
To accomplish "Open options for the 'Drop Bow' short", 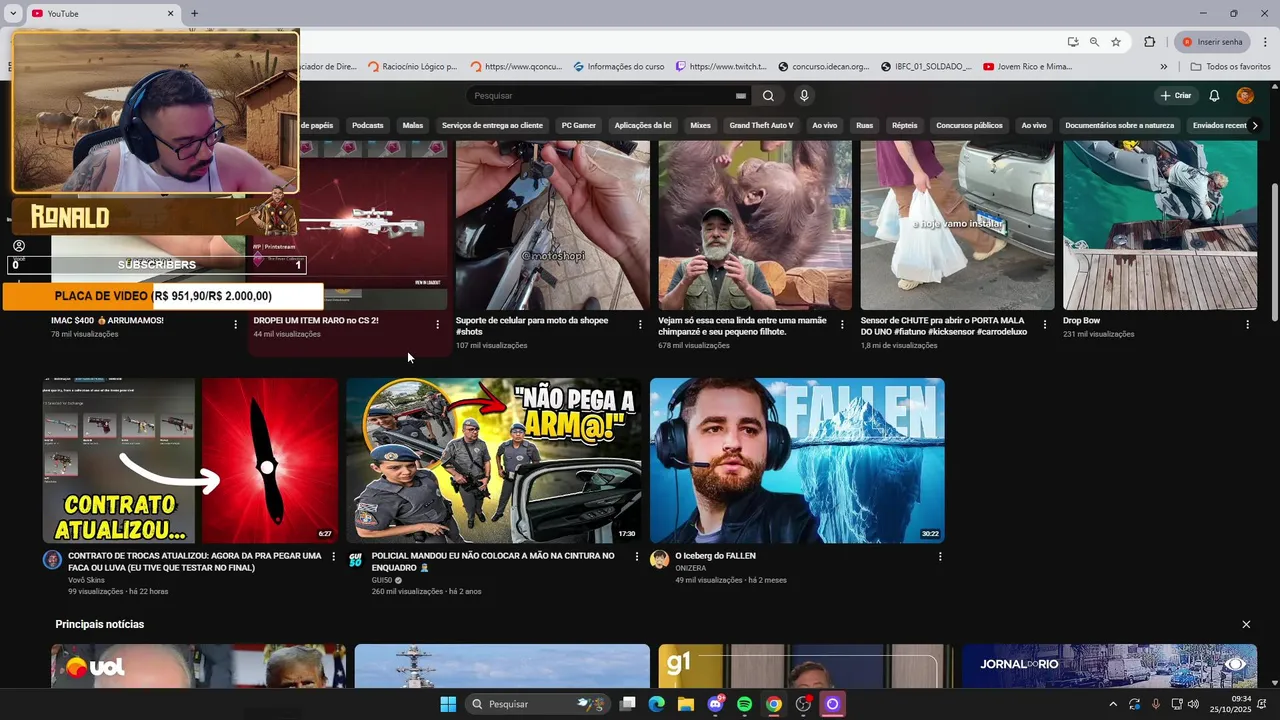I will click(x=1247, y=325).
